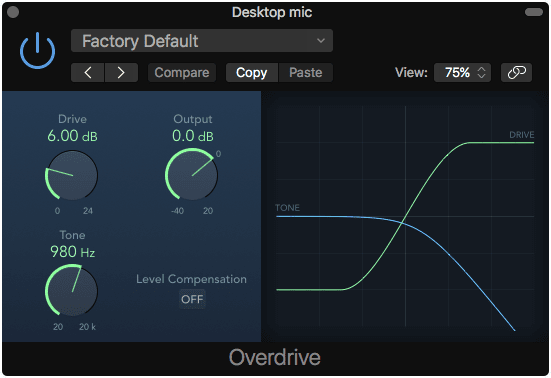The height and width of the screenshot is (378, 551).
Task: Click the Tone knob
Action: (72, 291)
